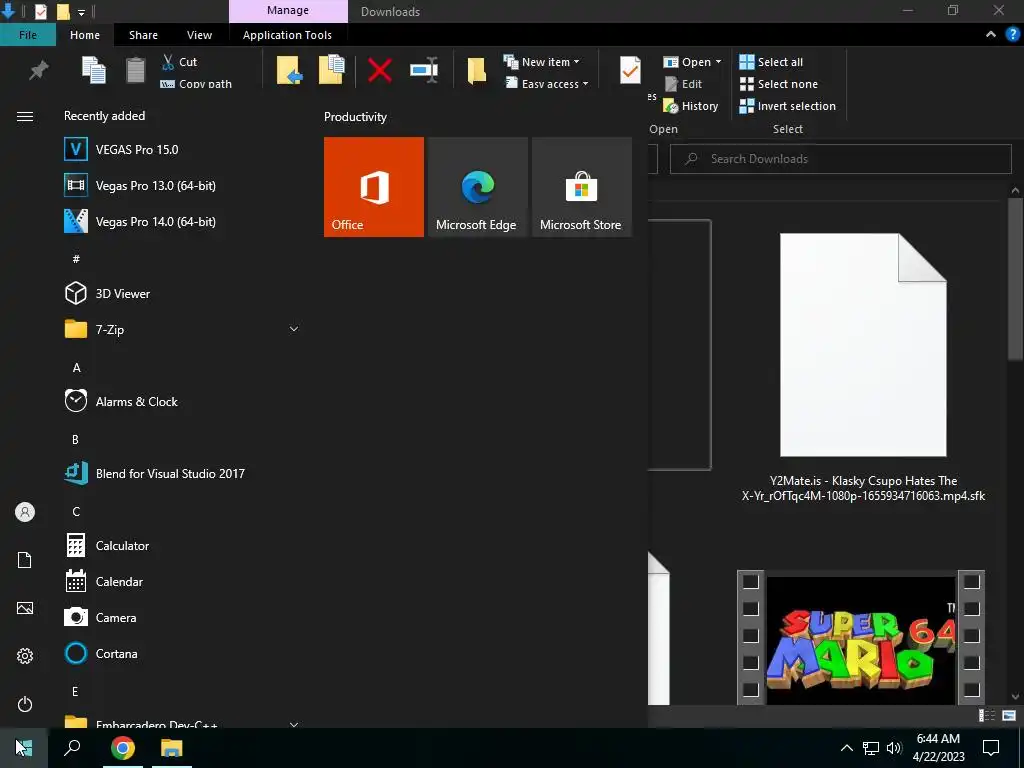Open the Easy access dropdown
The width and height of the screenshot is (1024, 768).
(547, 84)
